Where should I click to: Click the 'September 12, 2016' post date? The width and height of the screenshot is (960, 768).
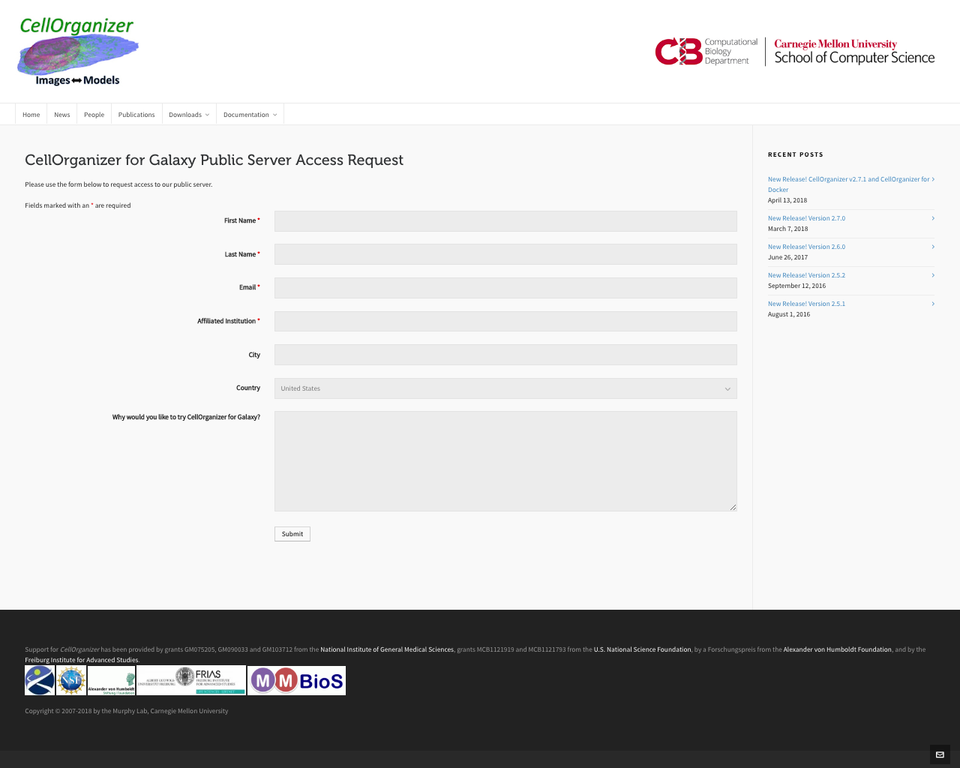(x=797, y=286)
